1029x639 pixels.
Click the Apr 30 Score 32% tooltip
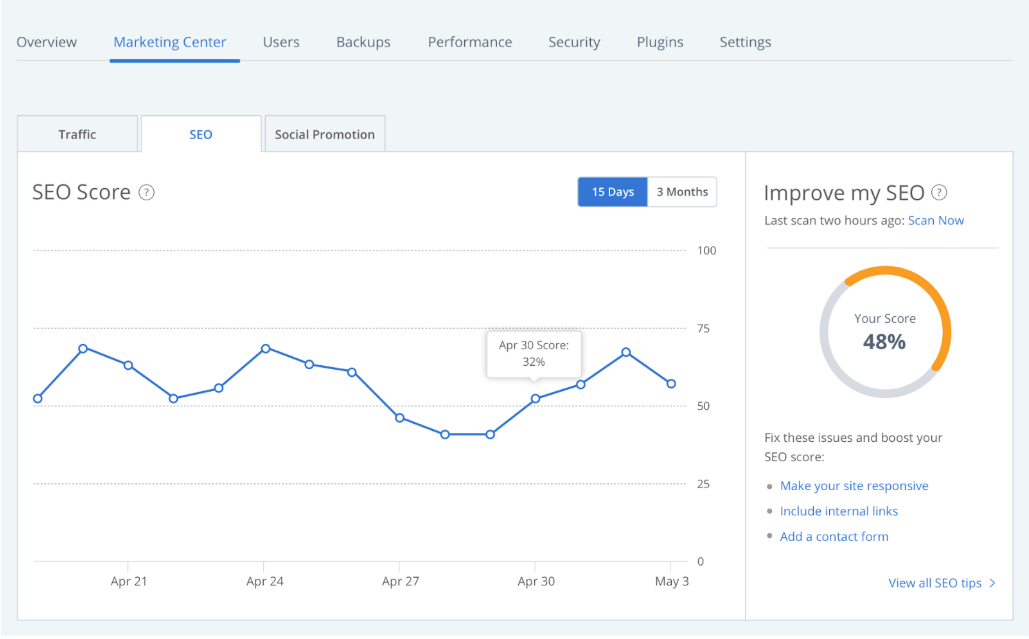point(534,354)
